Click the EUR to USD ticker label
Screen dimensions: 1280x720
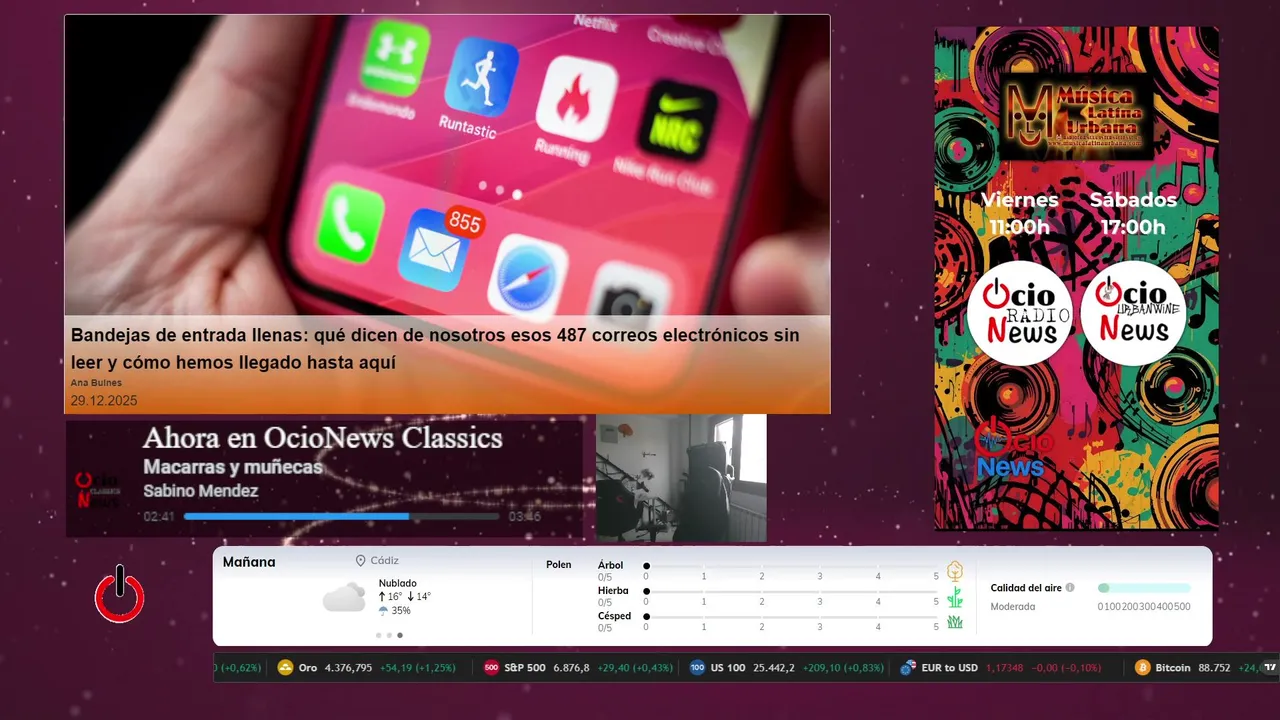949,668
